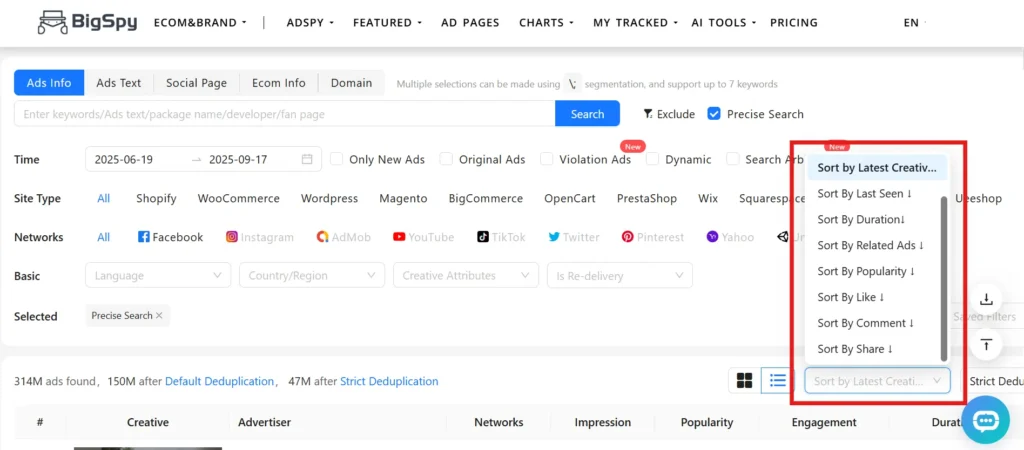
Task: Click the end date 2025-09-17 field
Action: click(238, 159)
